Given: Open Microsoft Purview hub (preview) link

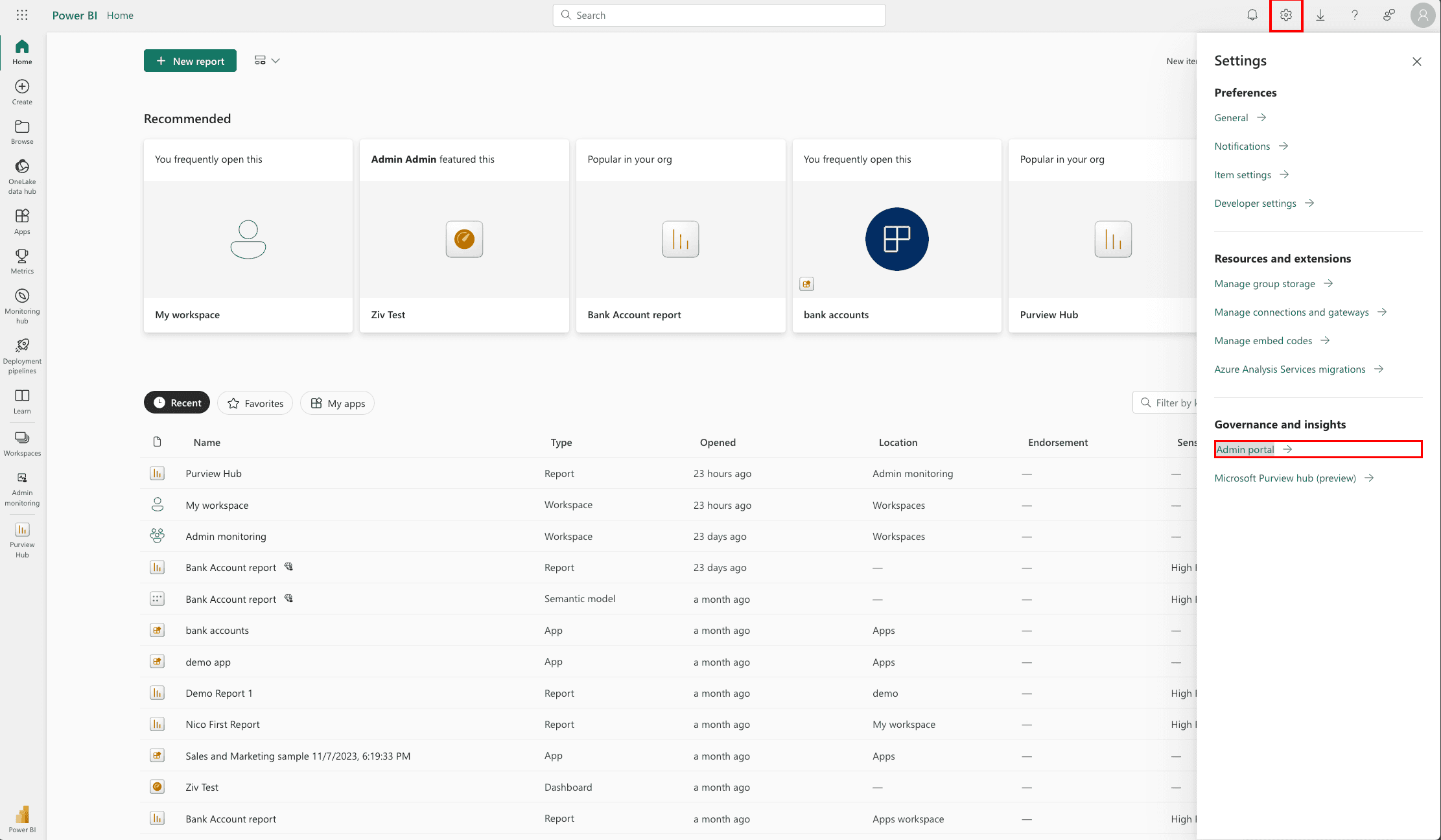Looking at the screenshot, I should [1294, 478].
